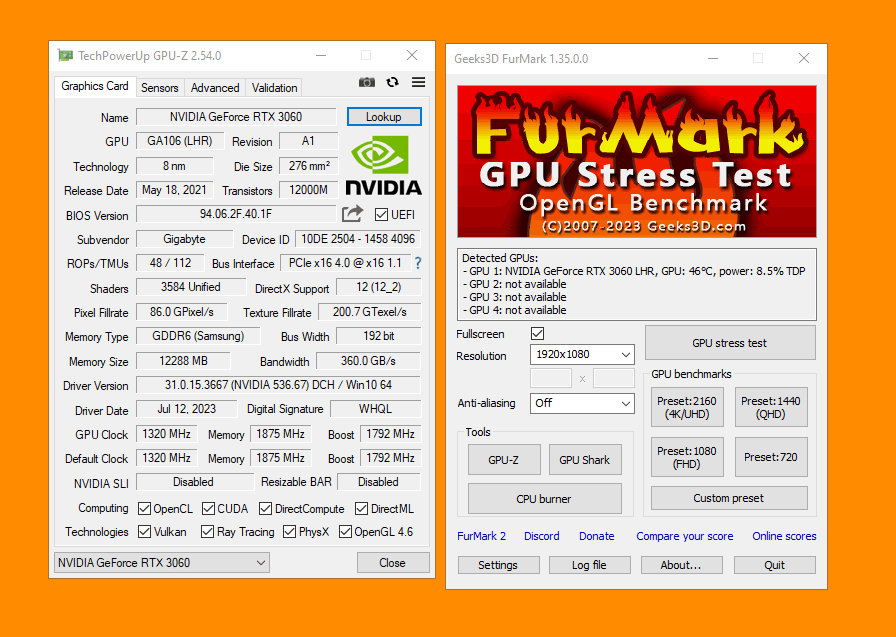Open the Discord link

coord(542,536)
